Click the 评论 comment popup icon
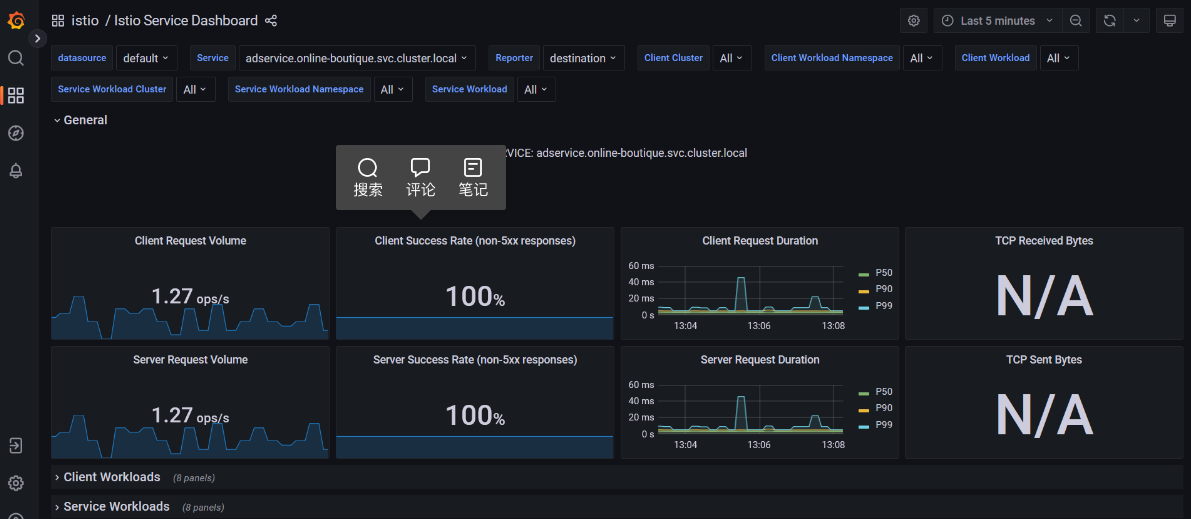The image size is (1191, 519). [421, 177]
